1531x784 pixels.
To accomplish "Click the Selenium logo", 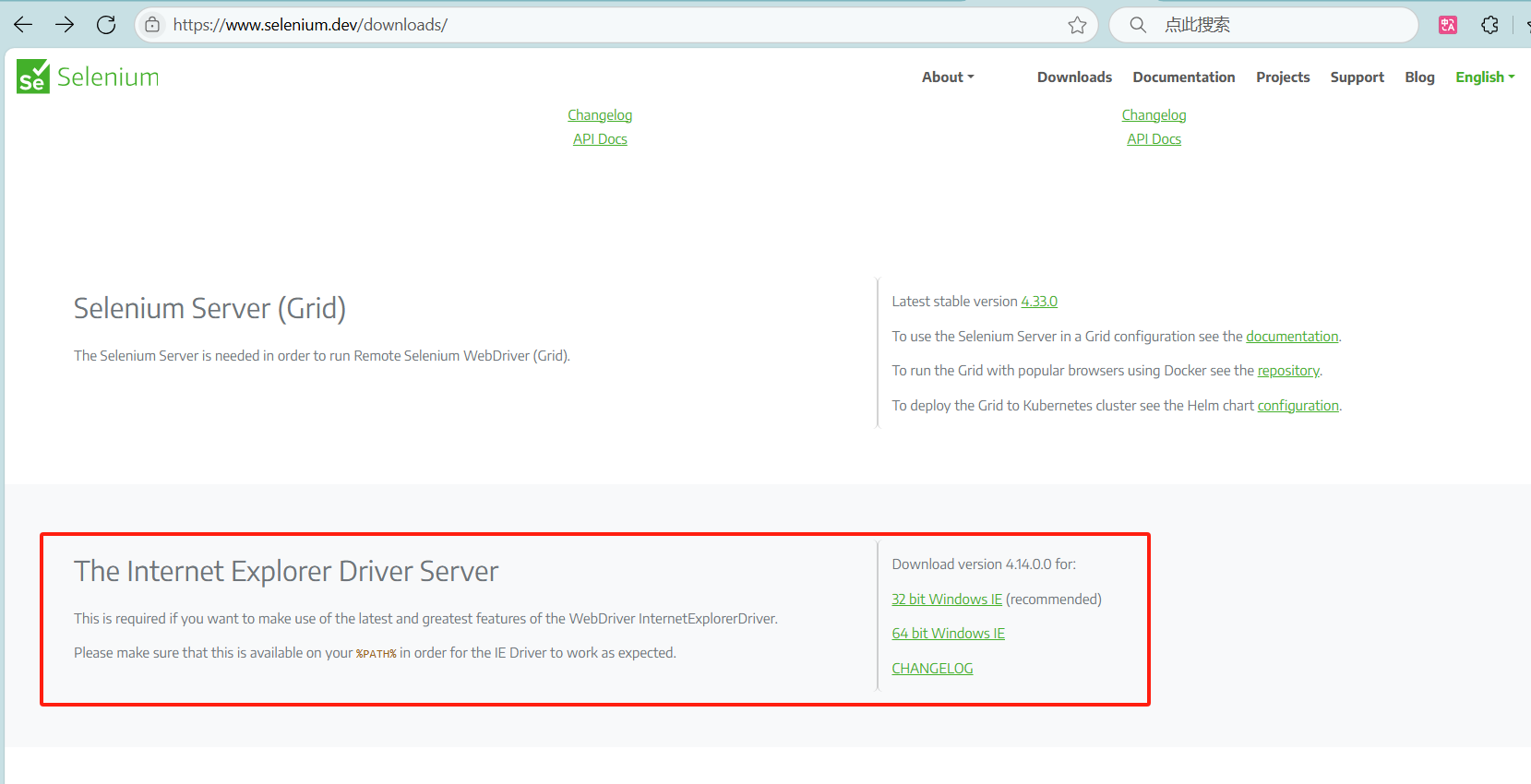I will click(x=89, y=77).
